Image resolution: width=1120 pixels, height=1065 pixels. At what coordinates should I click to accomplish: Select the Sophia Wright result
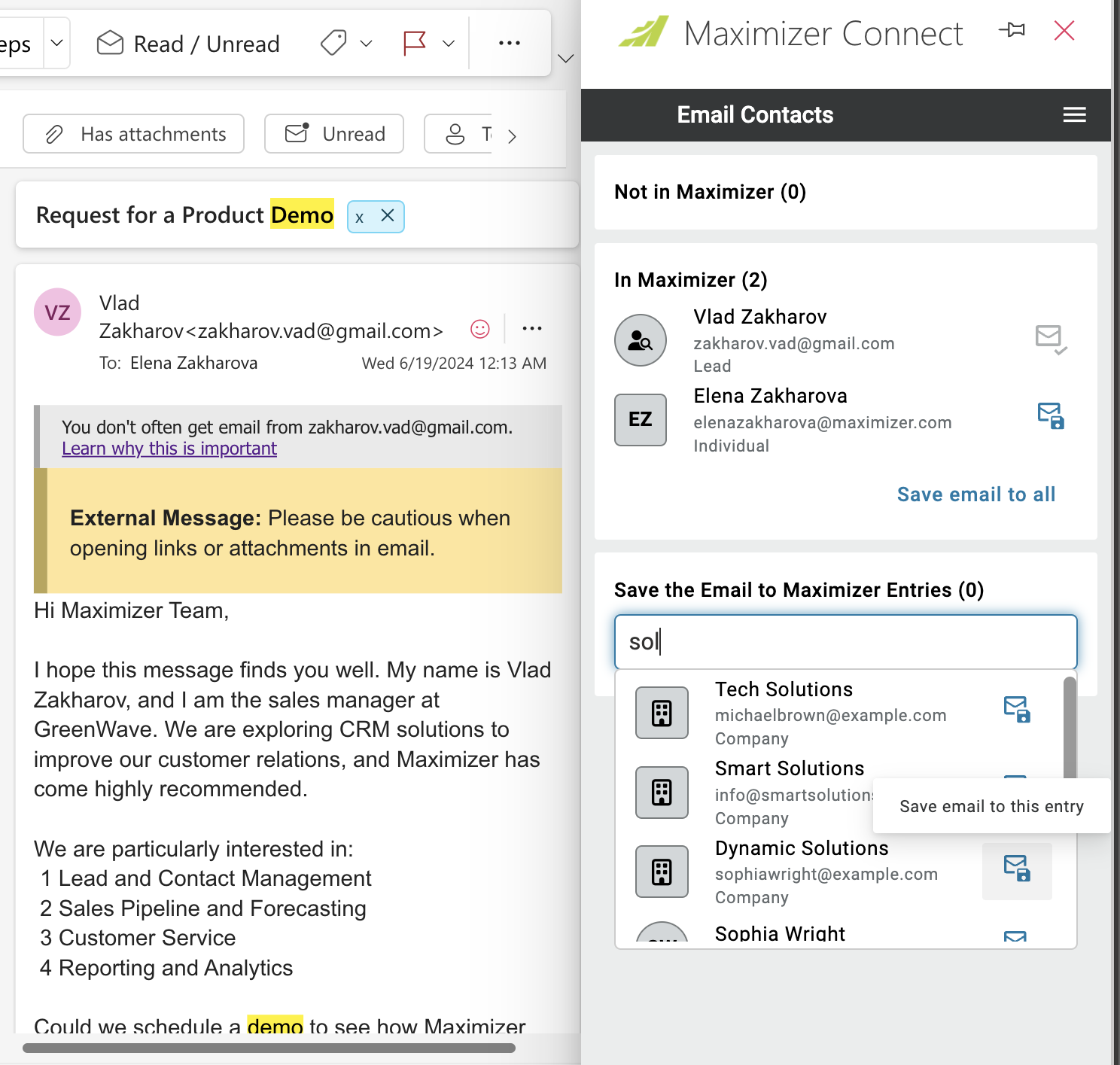780,933
